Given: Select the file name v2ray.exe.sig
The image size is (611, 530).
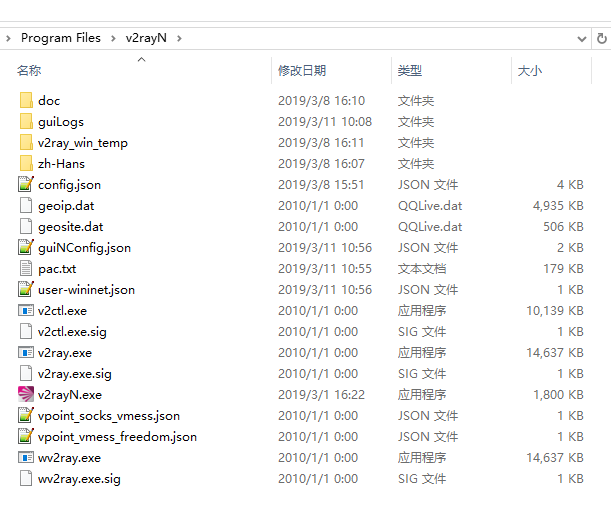Looking at the screenshot, I should coord(75,374).
